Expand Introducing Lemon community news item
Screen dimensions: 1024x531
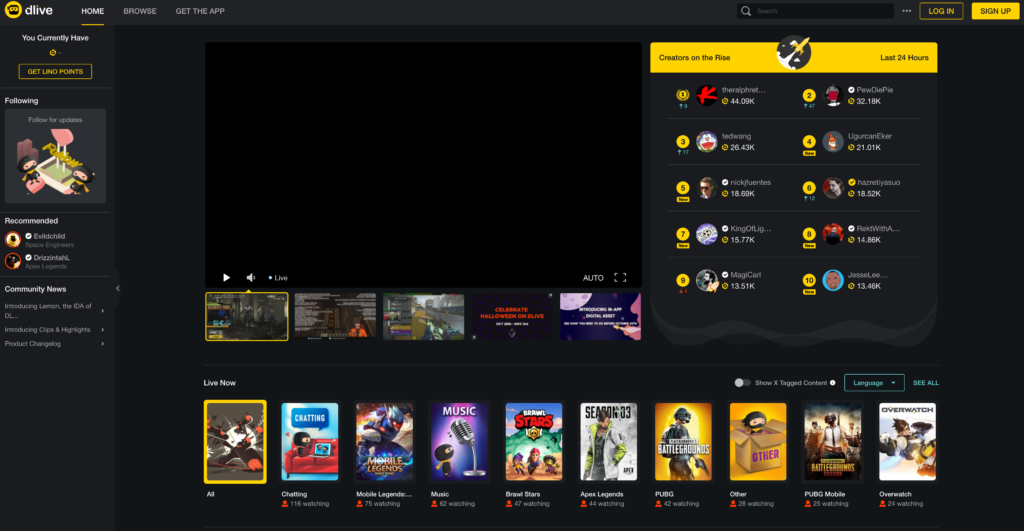55,311
